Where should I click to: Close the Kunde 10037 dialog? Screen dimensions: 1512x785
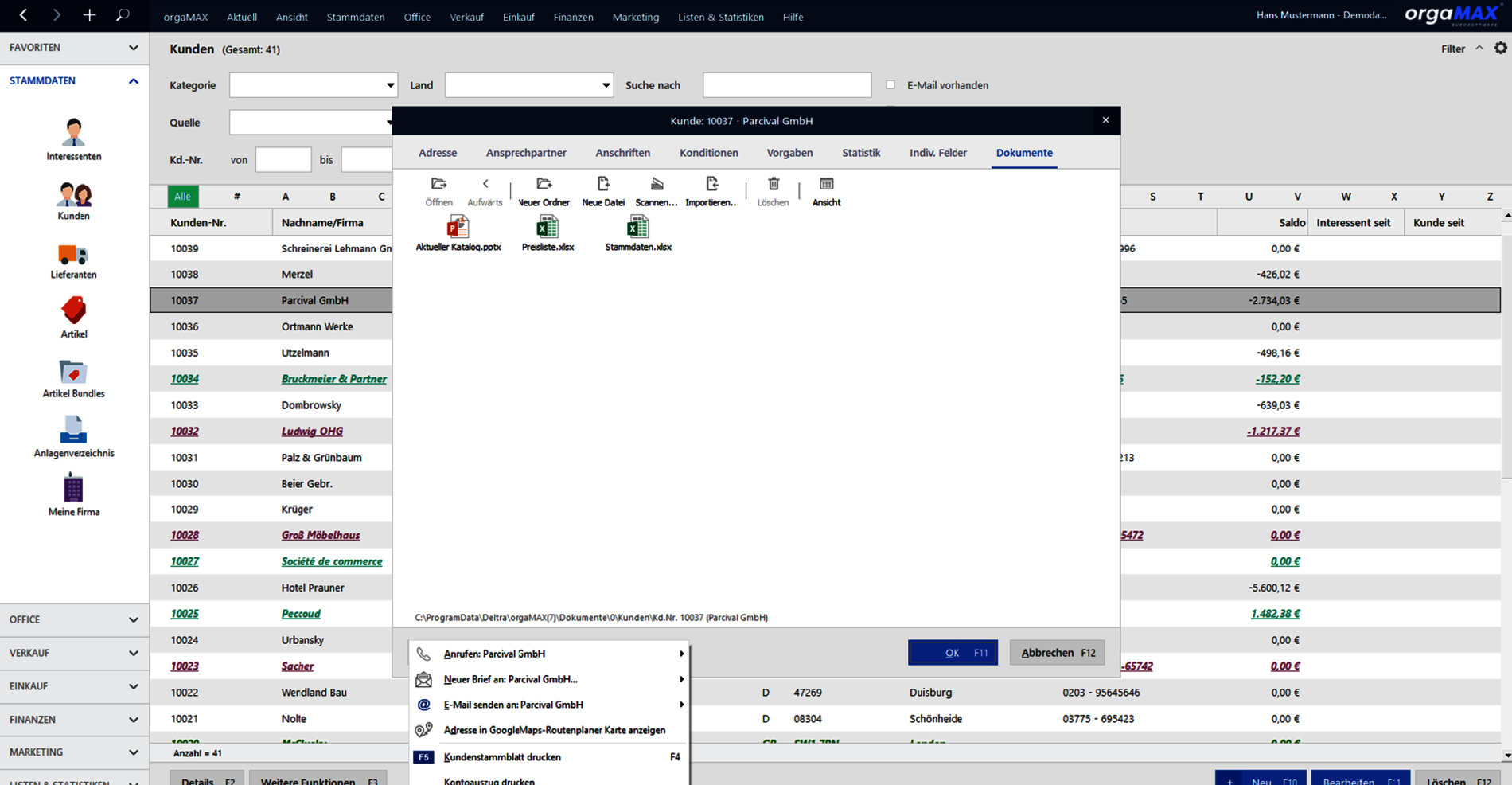[x=1105, y=120]
